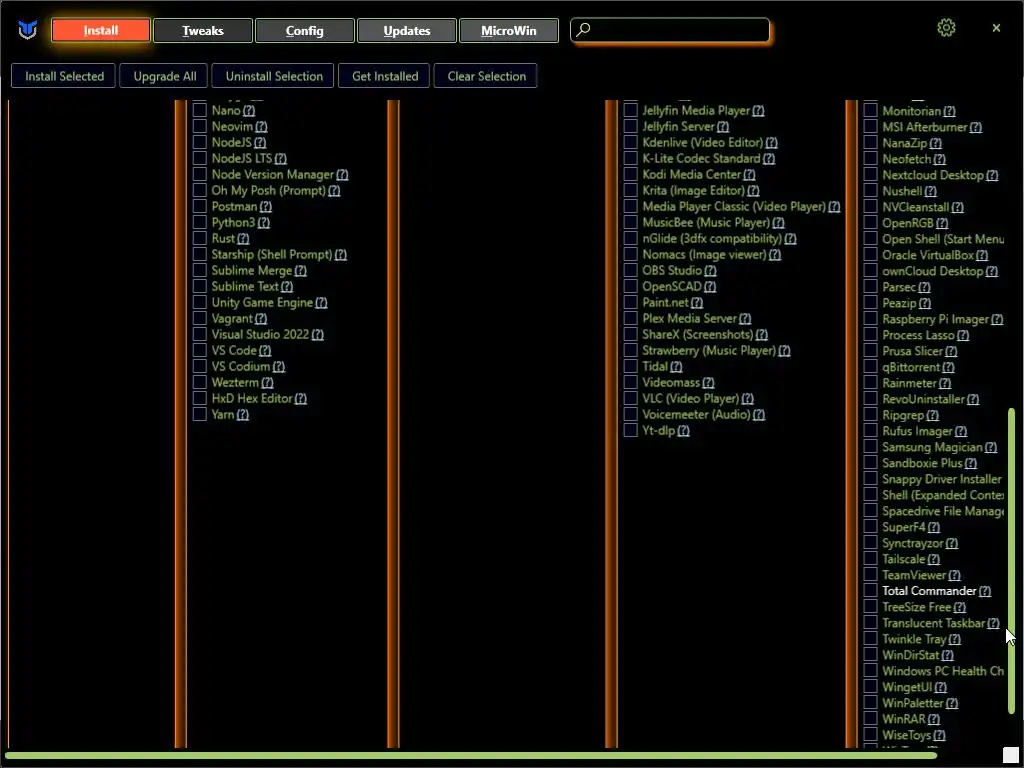1024x768 pixels.
Task: Open the help link next to Kodi Media Center
Action: click(749, 175)
